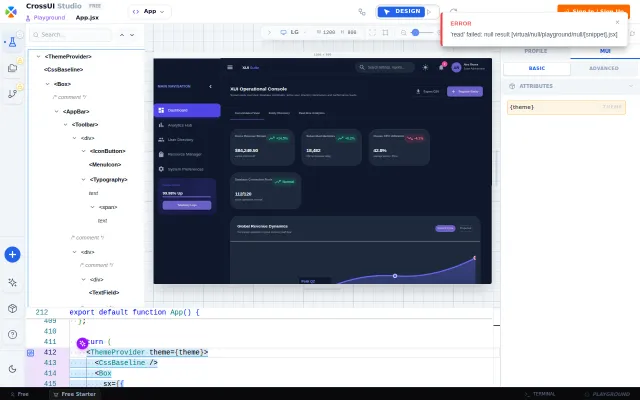
Task: Collapse the span tree node
Action: [92, 207]
